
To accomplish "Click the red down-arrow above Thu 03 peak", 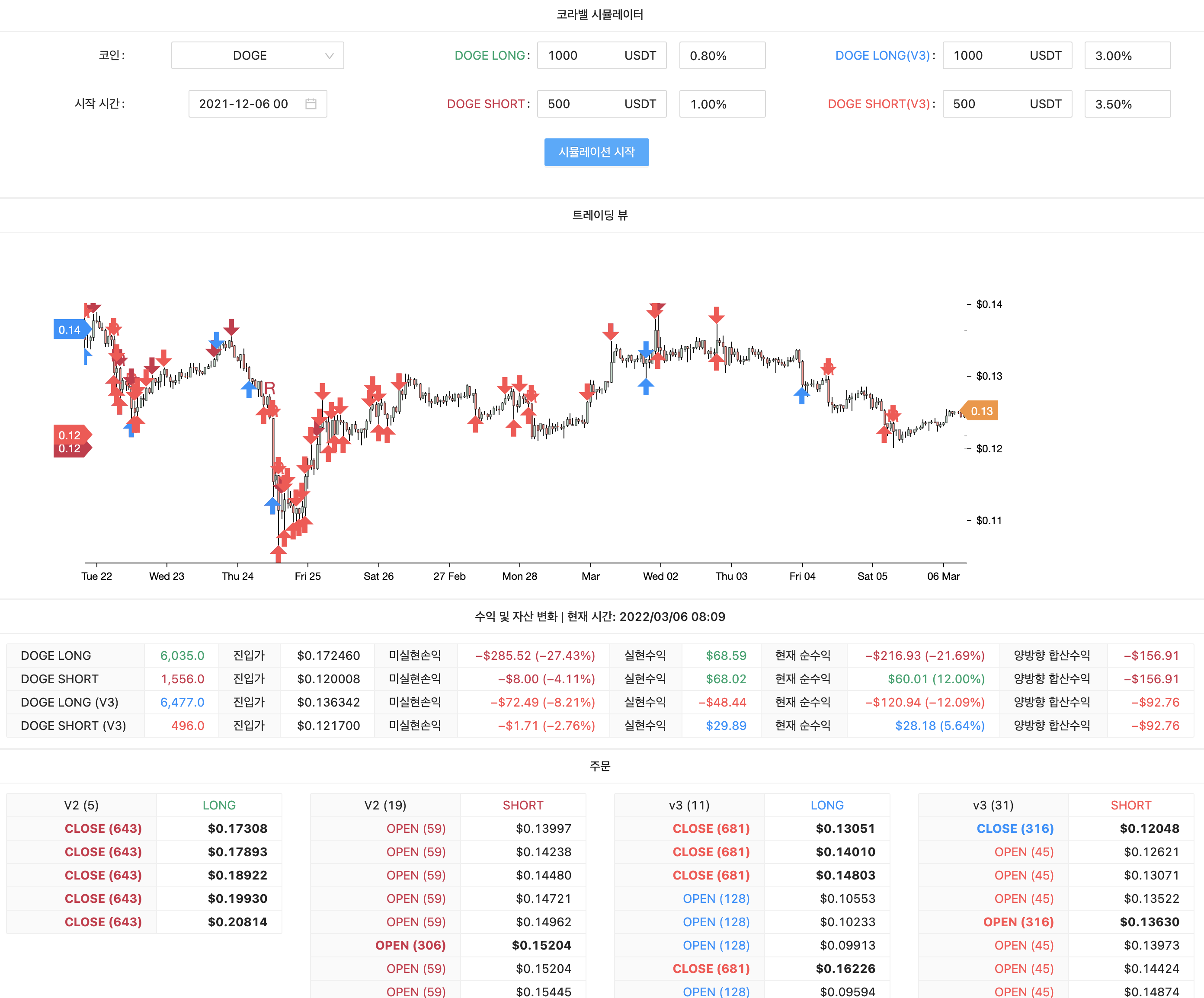I will pos(716,315).
